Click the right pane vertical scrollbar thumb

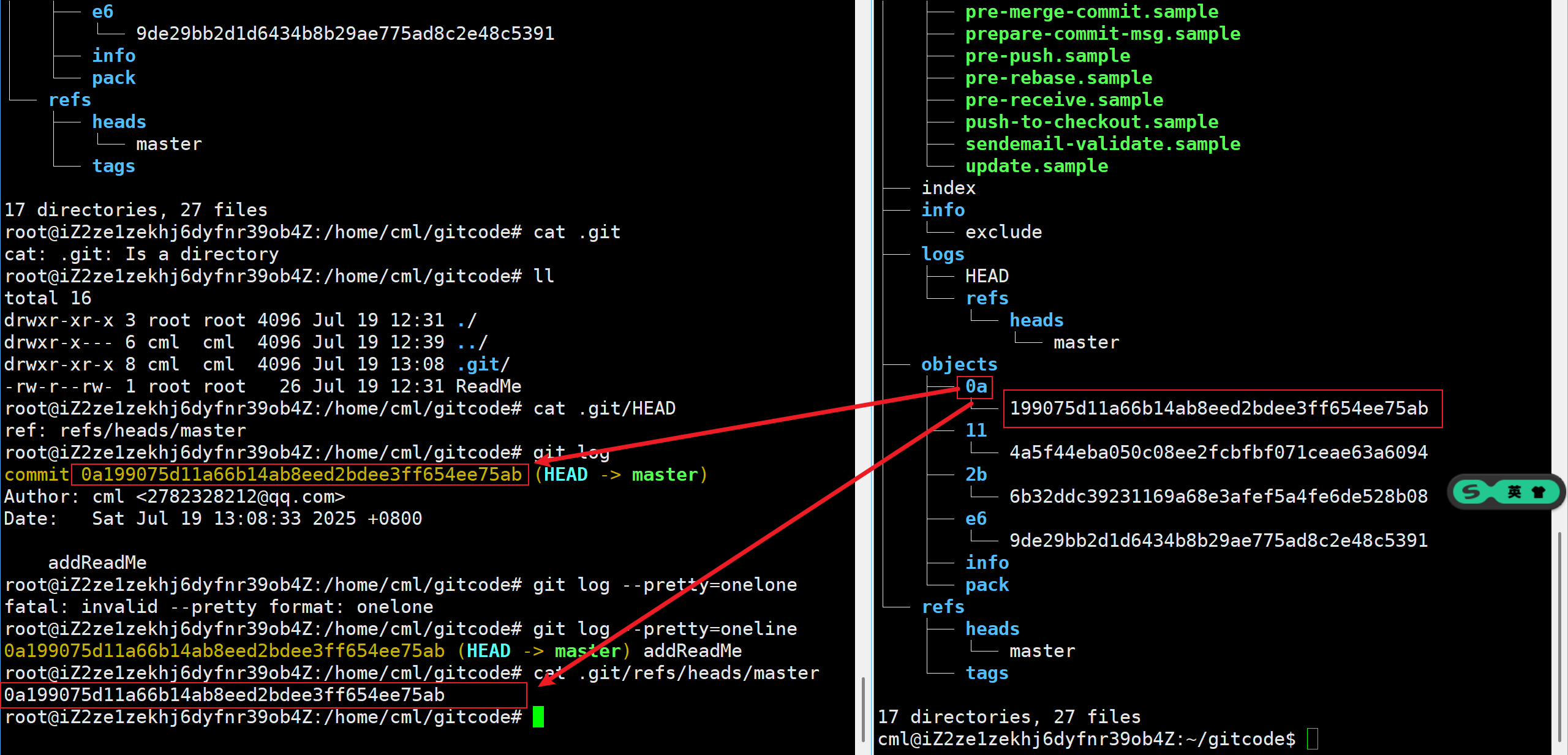[1559, 637]
